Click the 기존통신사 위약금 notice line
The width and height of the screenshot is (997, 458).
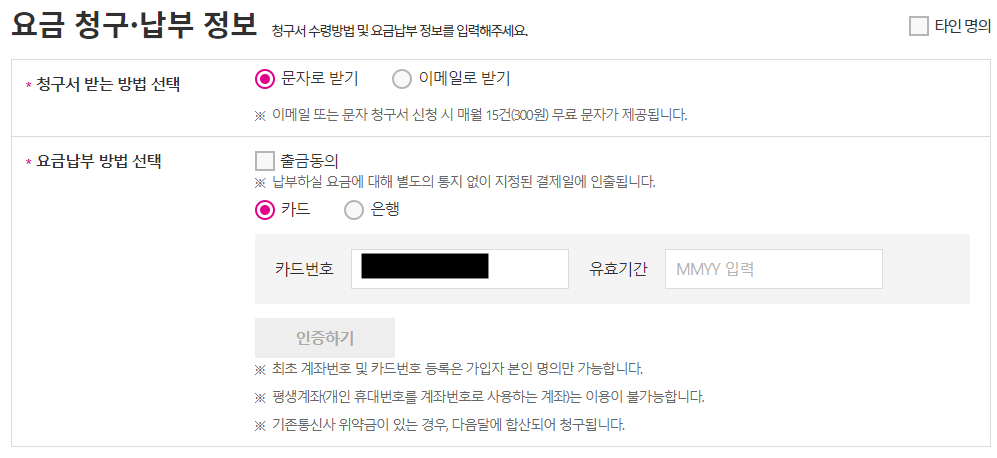tap(440, 425)
